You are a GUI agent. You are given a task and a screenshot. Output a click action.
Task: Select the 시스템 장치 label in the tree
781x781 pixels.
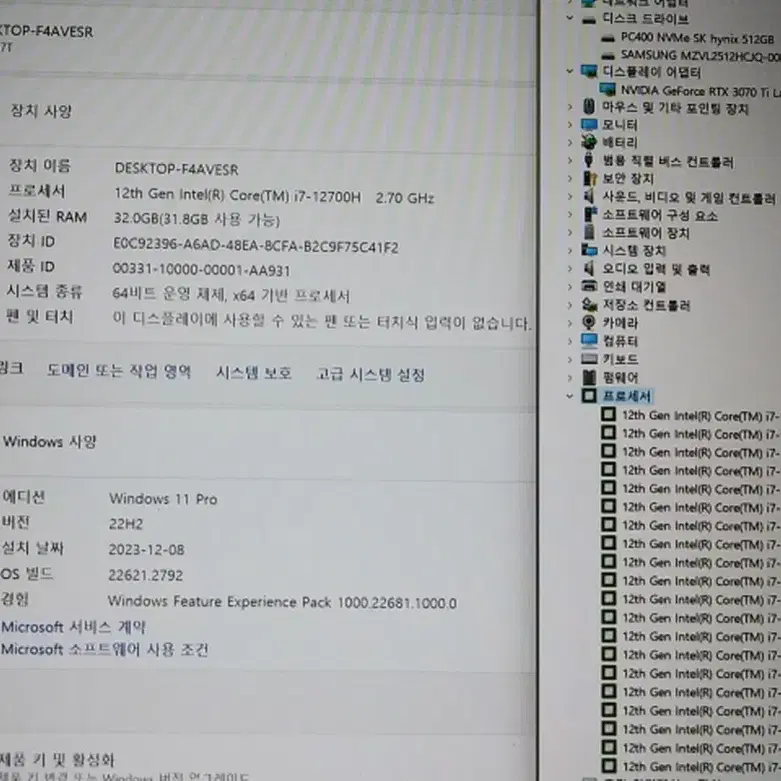634,250
